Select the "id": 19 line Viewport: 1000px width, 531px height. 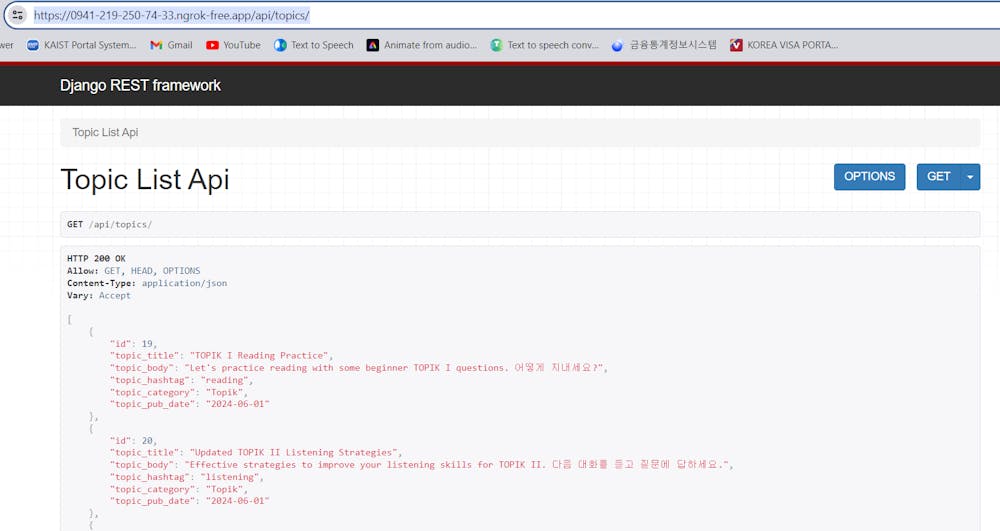[x=133, y=344]
